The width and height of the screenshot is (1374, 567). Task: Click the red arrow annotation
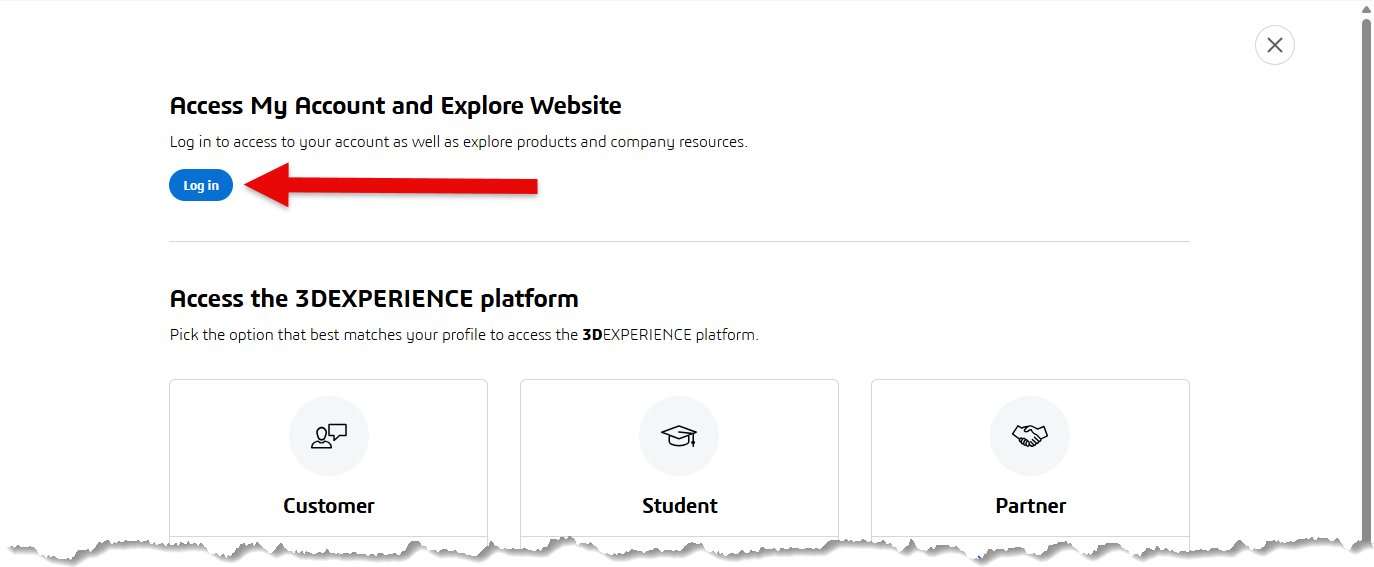click(x=391, y=185)
